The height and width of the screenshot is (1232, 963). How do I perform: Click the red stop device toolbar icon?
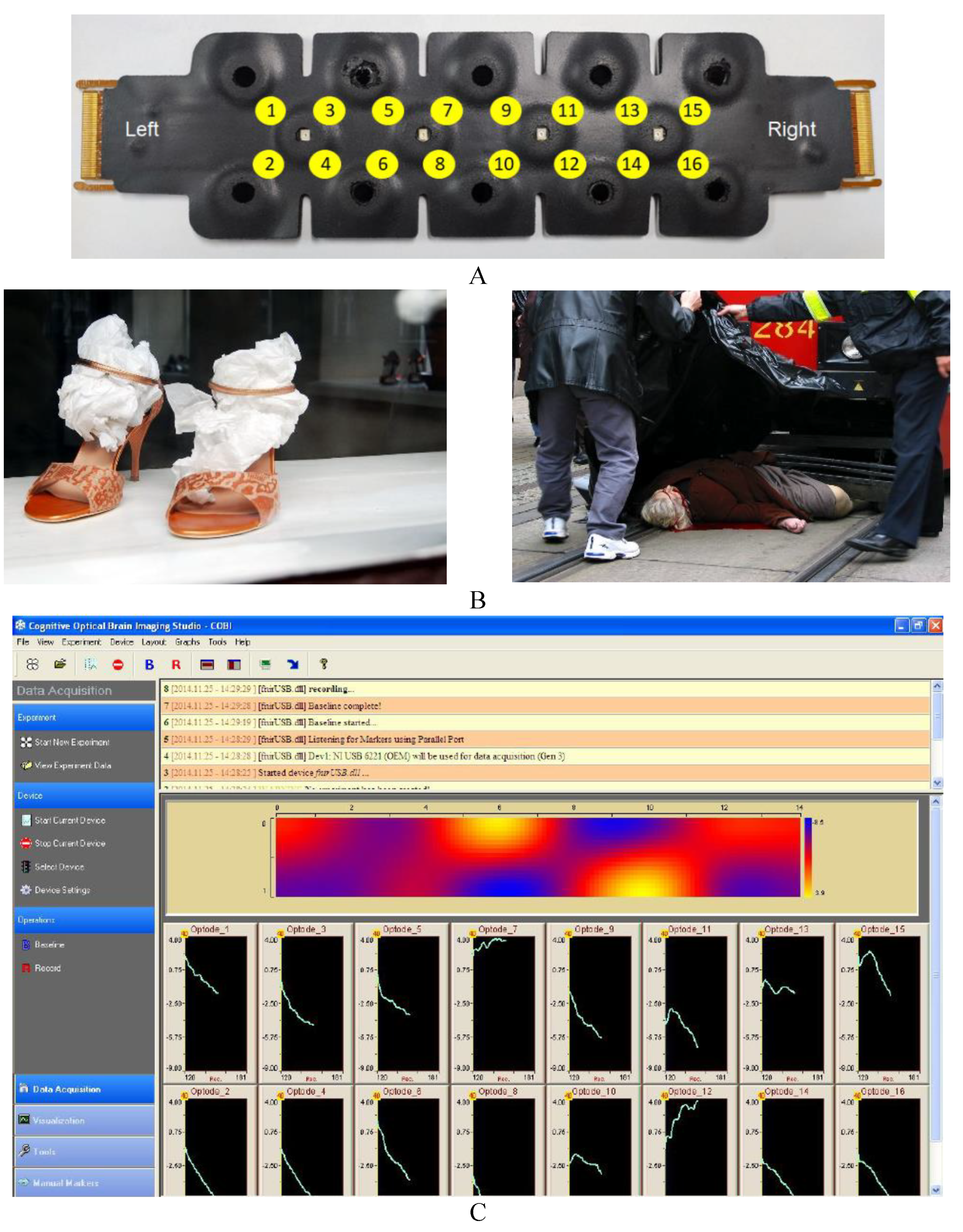(x=118, y=665)
